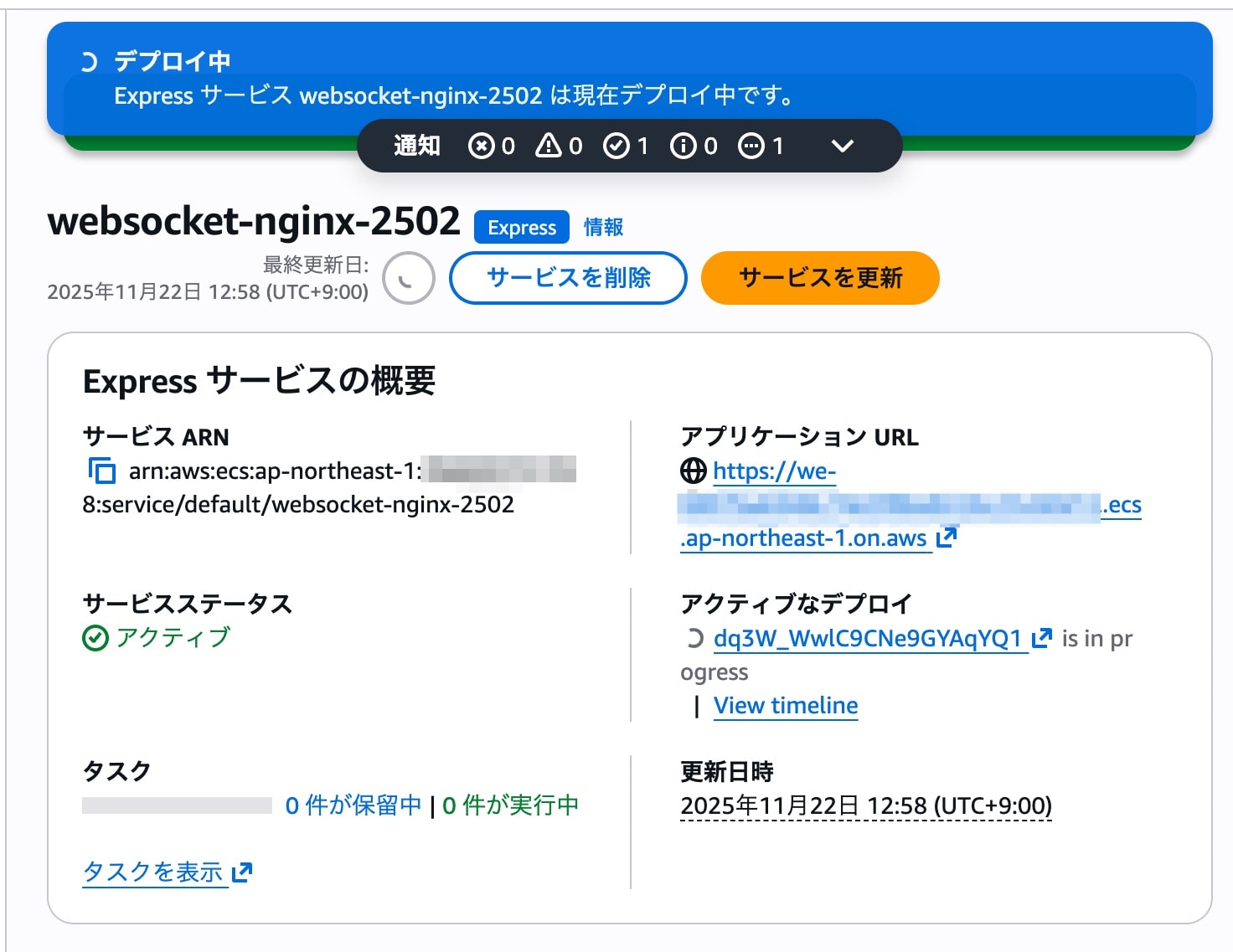Click the external link icon next to タスクを表示
1233x952 pixels.
coord(242,872)
